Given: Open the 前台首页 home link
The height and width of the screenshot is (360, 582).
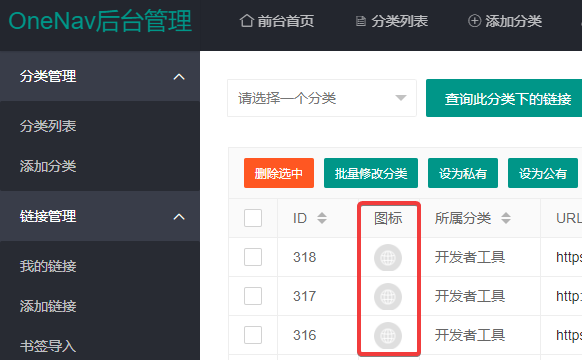Looking at the screenshot, I should point(277,21).
